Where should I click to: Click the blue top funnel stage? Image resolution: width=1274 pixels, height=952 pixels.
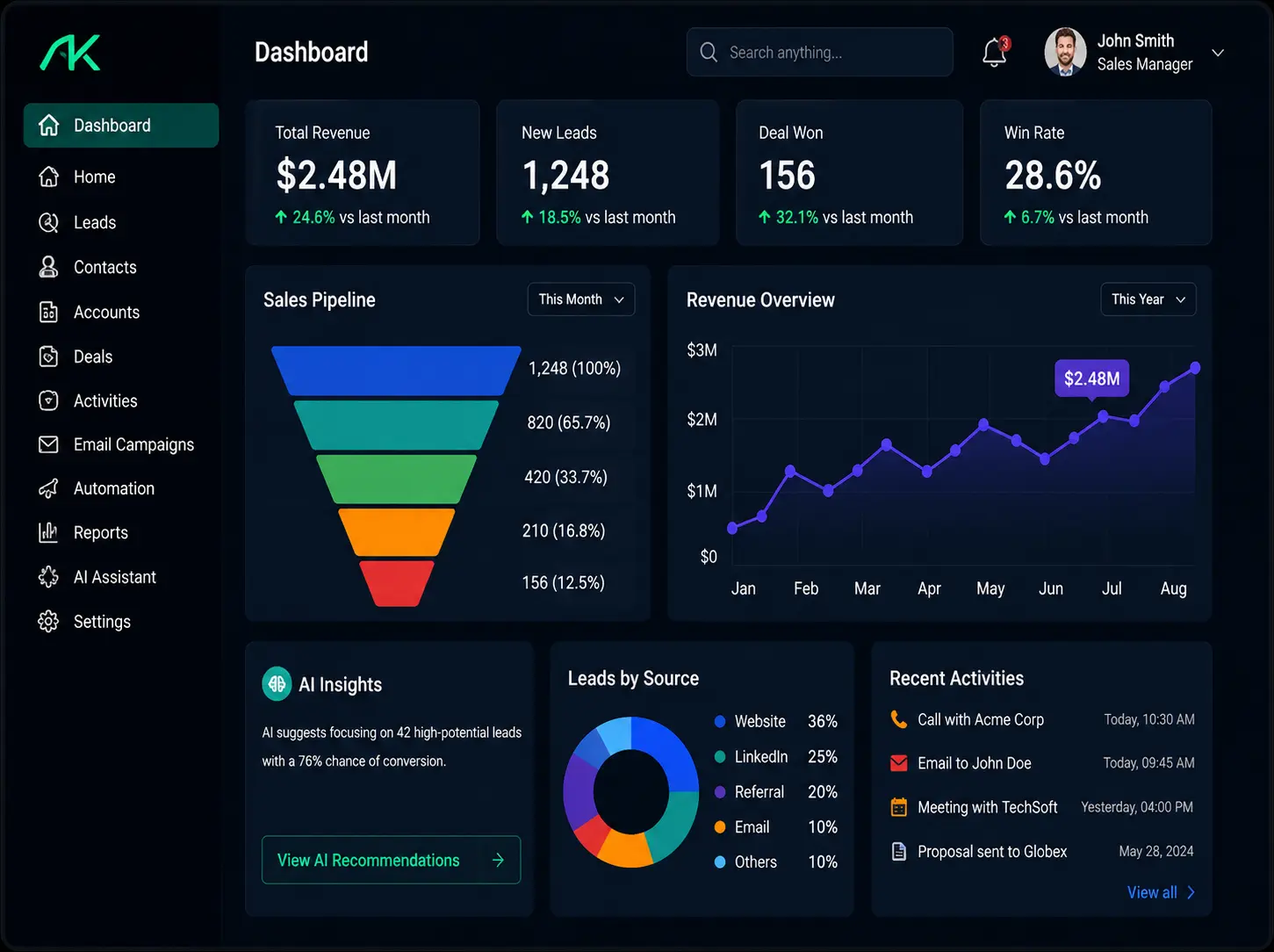(396, 371)
